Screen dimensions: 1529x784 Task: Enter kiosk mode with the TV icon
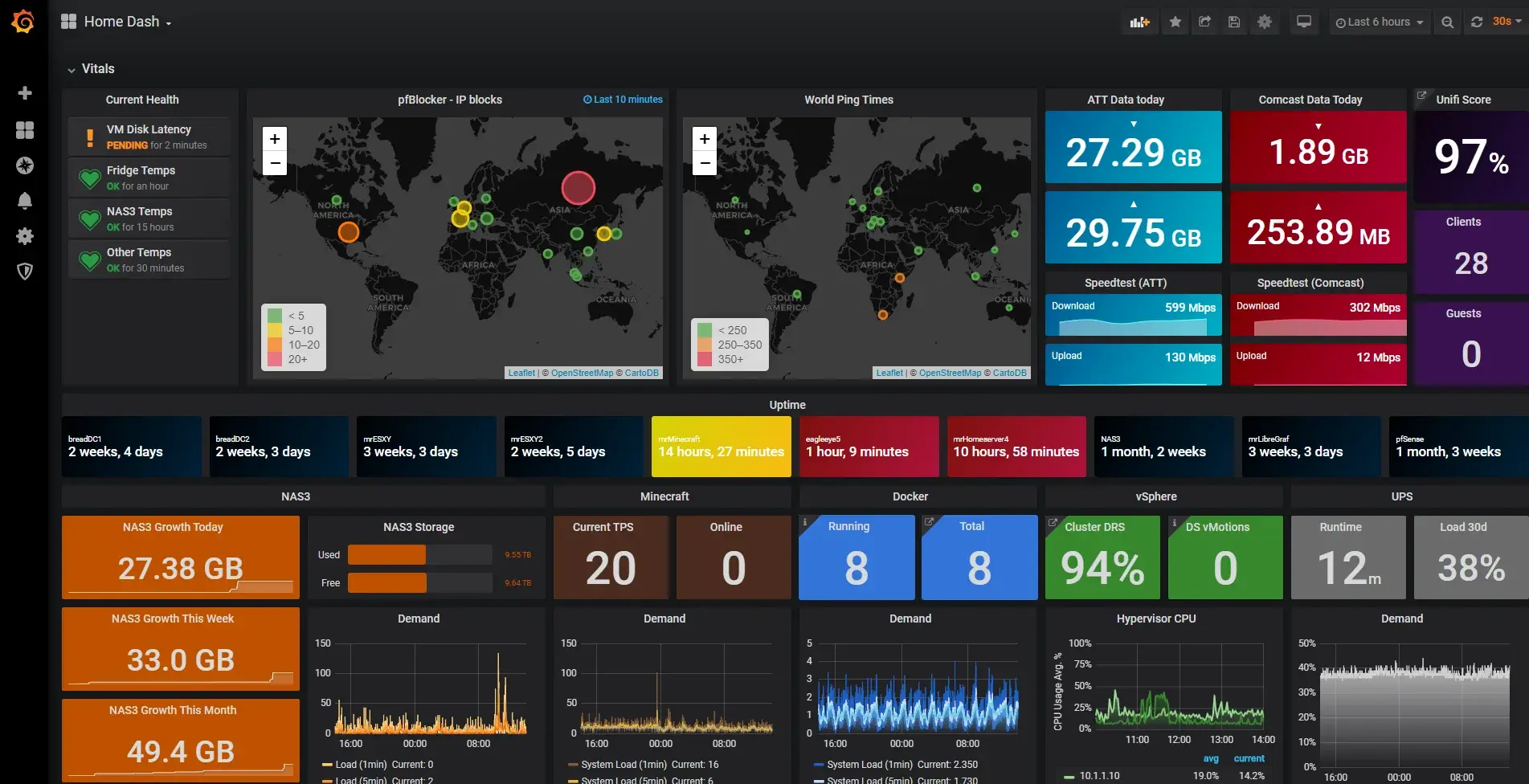(x=1303, y=22)
